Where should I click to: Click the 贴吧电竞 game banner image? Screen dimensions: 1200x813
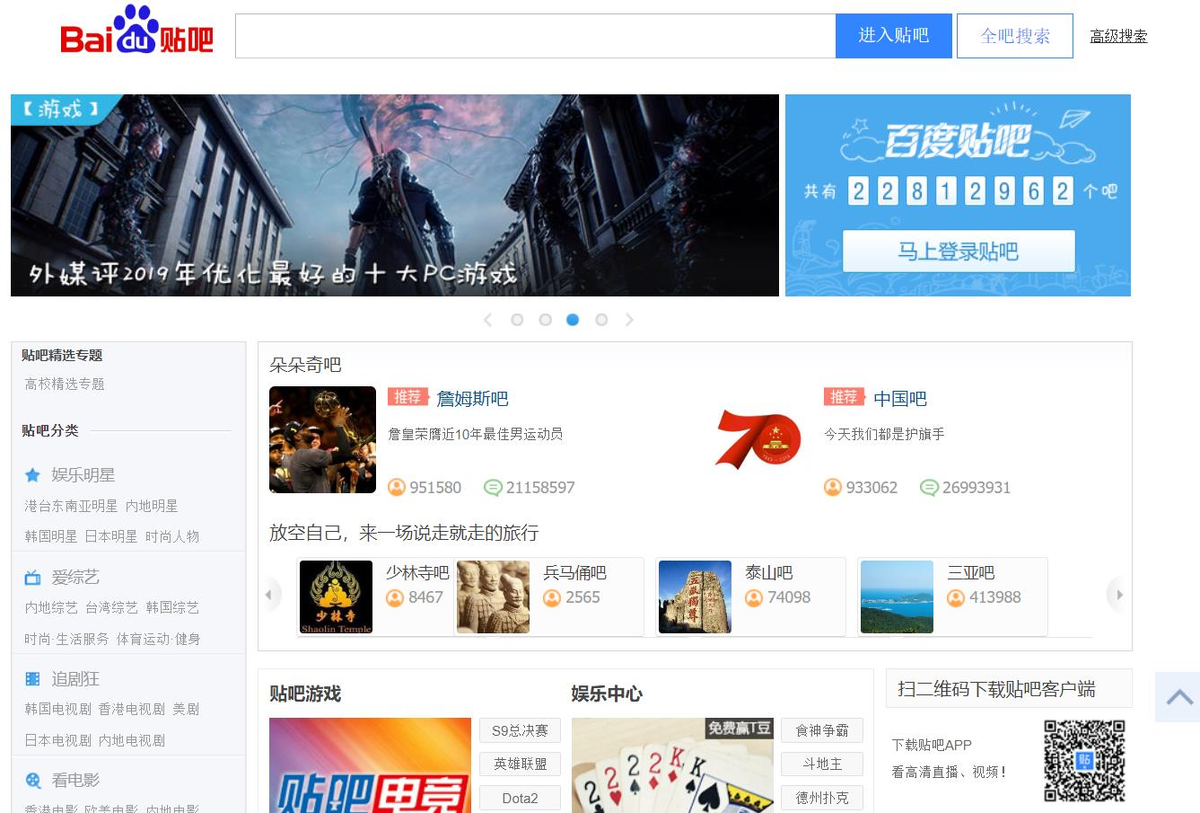point(370,765)
